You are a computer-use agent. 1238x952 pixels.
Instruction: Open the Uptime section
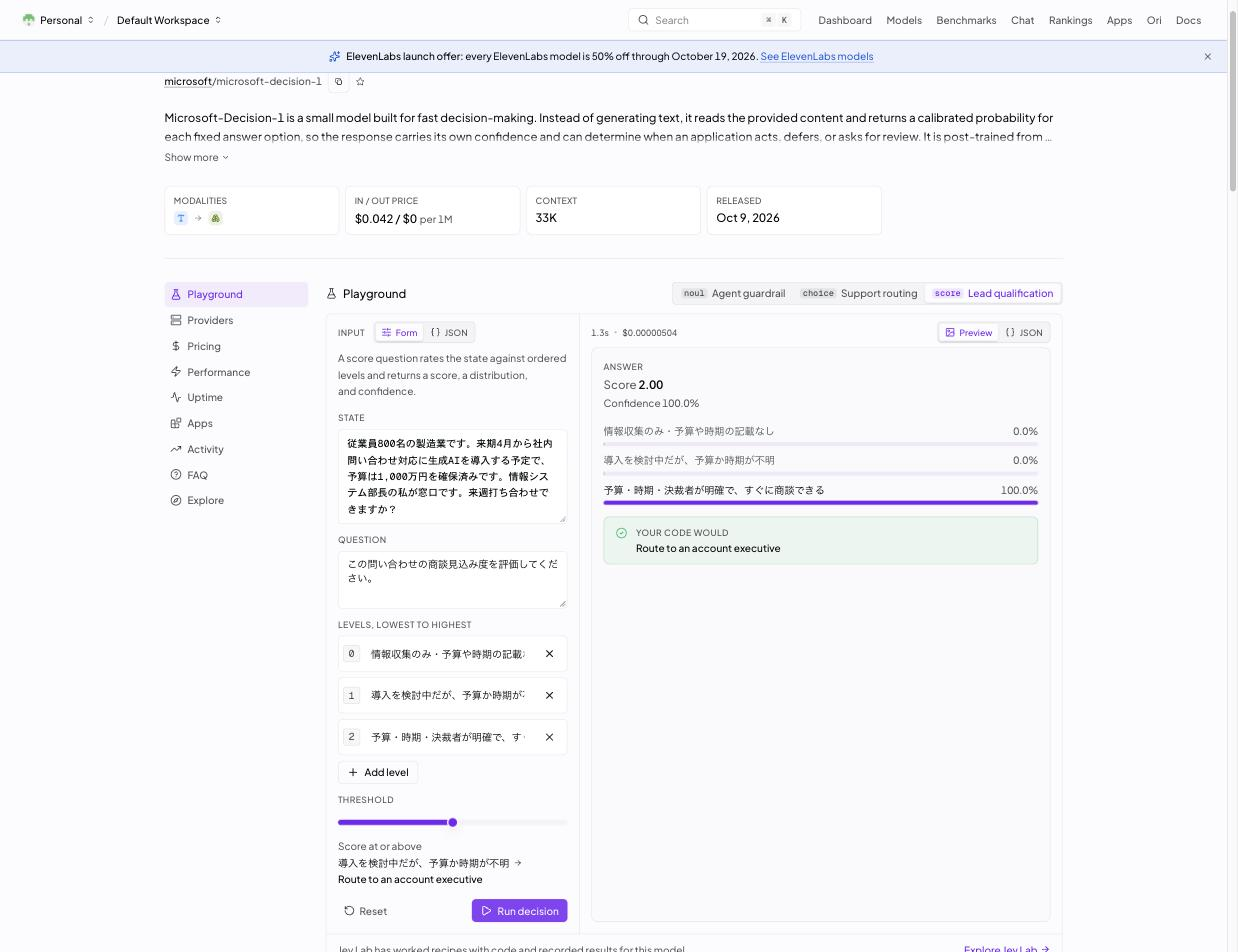coord(236,397)
